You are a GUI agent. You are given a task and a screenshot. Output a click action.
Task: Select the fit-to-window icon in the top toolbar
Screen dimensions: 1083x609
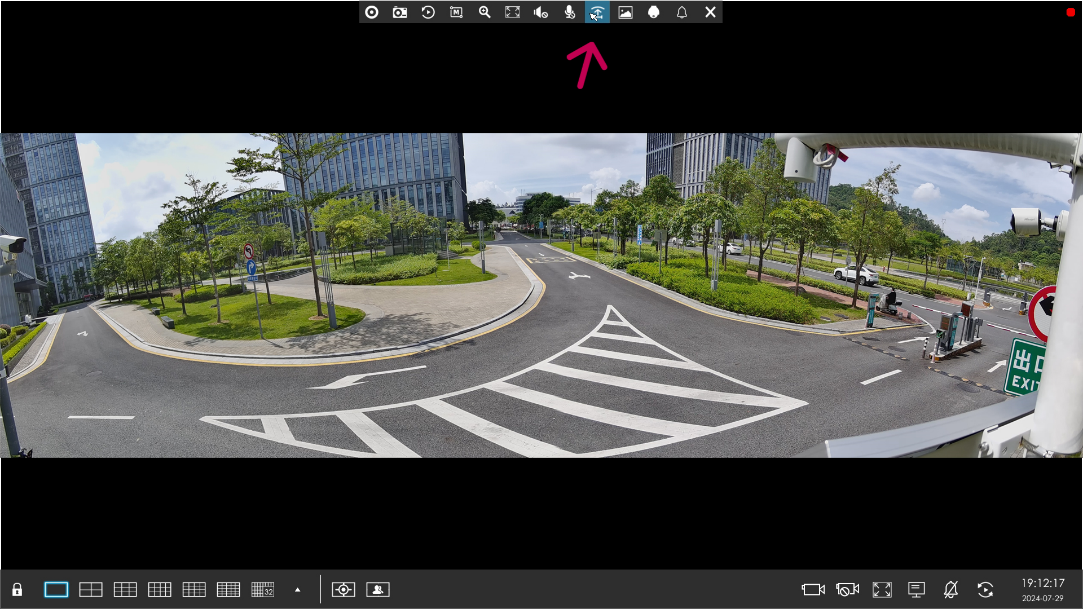(512, 12)
